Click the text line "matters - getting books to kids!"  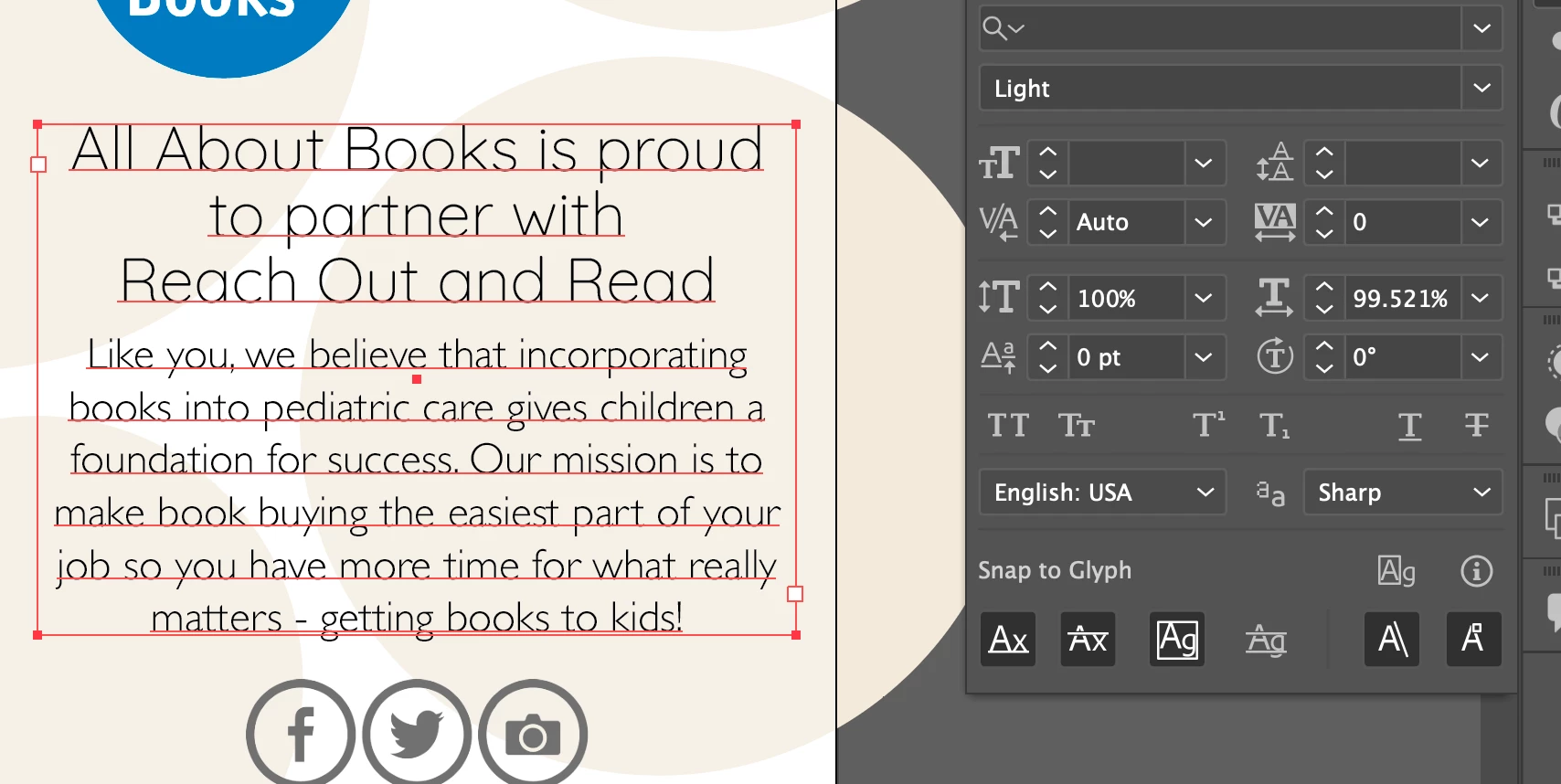point(417,619)
